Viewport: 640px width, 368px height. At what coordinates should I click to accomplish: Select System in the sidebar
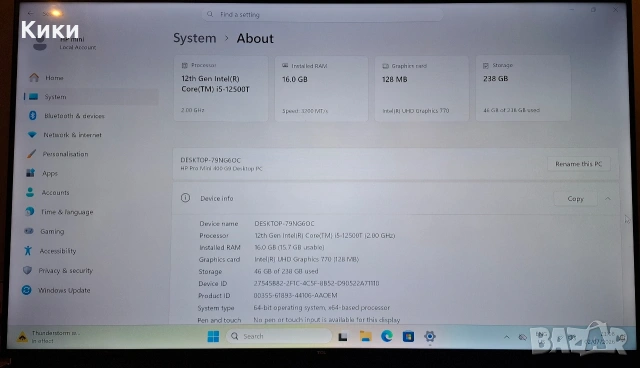click(x=91, y=97)
